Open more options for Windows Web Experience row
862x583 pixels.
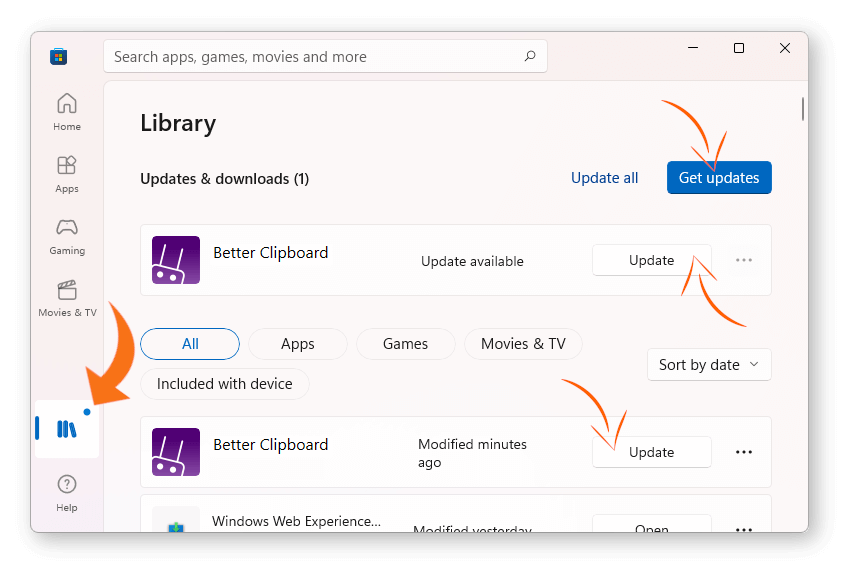tap(744, 529)
